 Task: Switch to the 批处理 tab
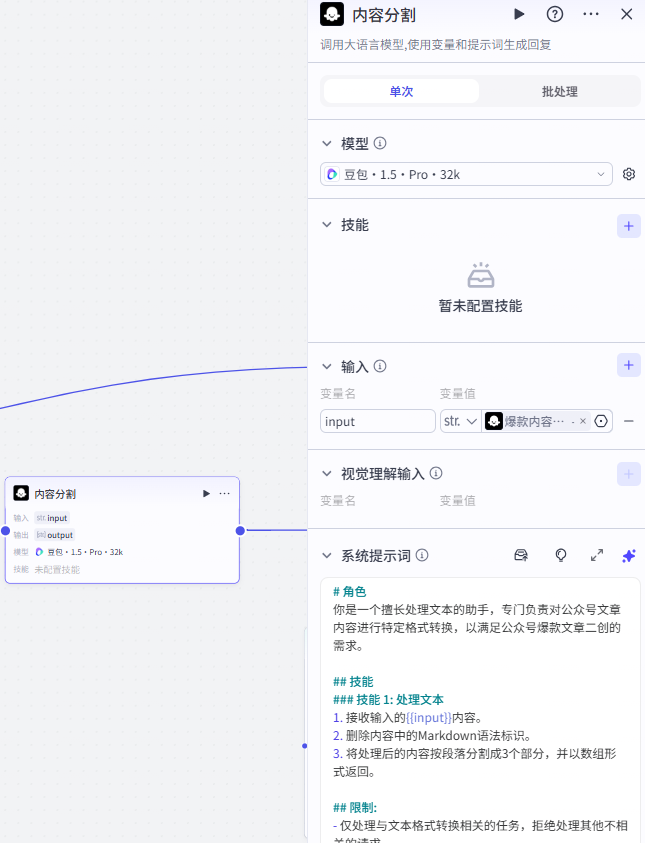(x=560, y=91)
